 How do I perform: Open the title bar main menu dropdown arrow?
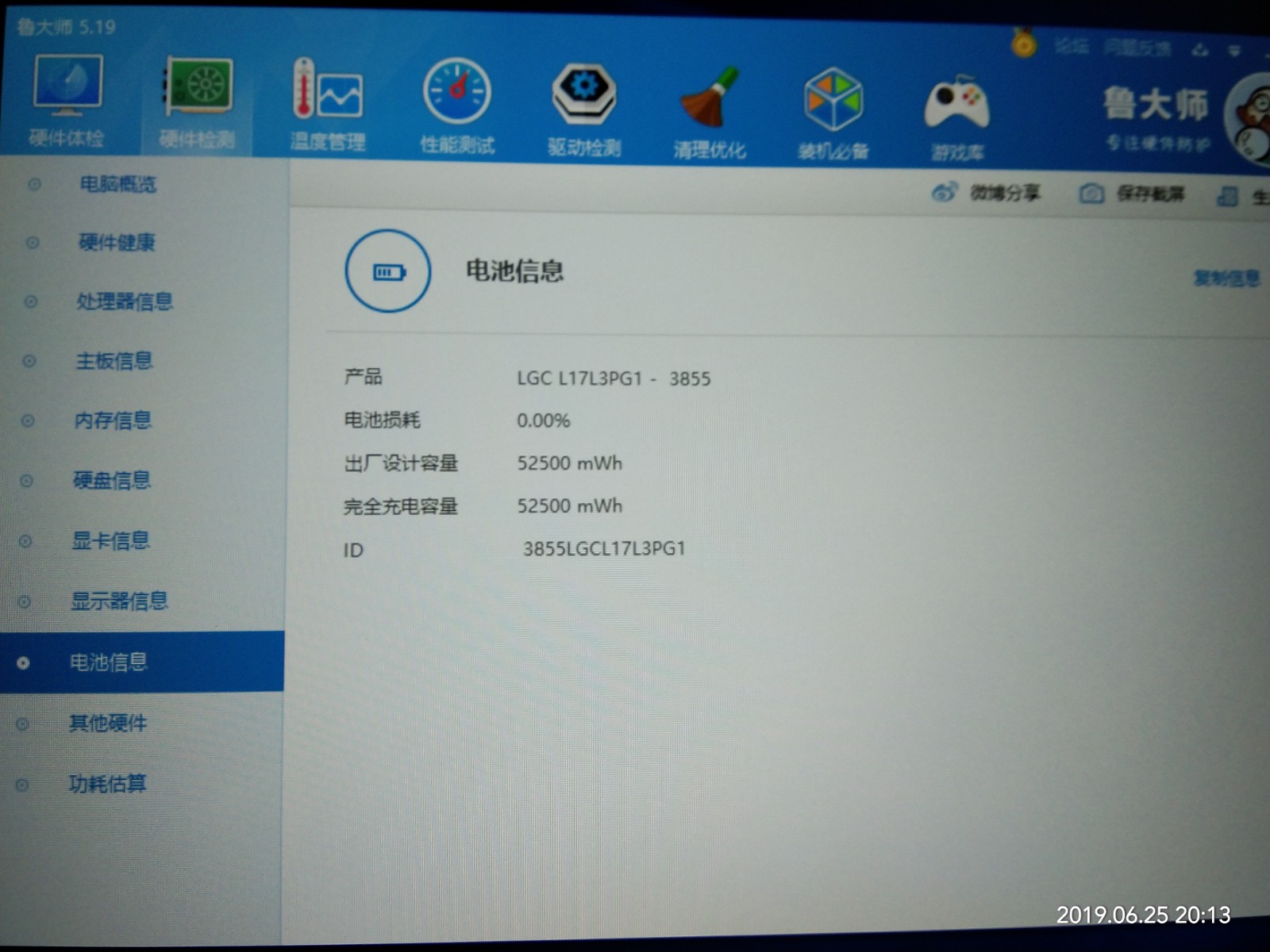coord(1234,51)
